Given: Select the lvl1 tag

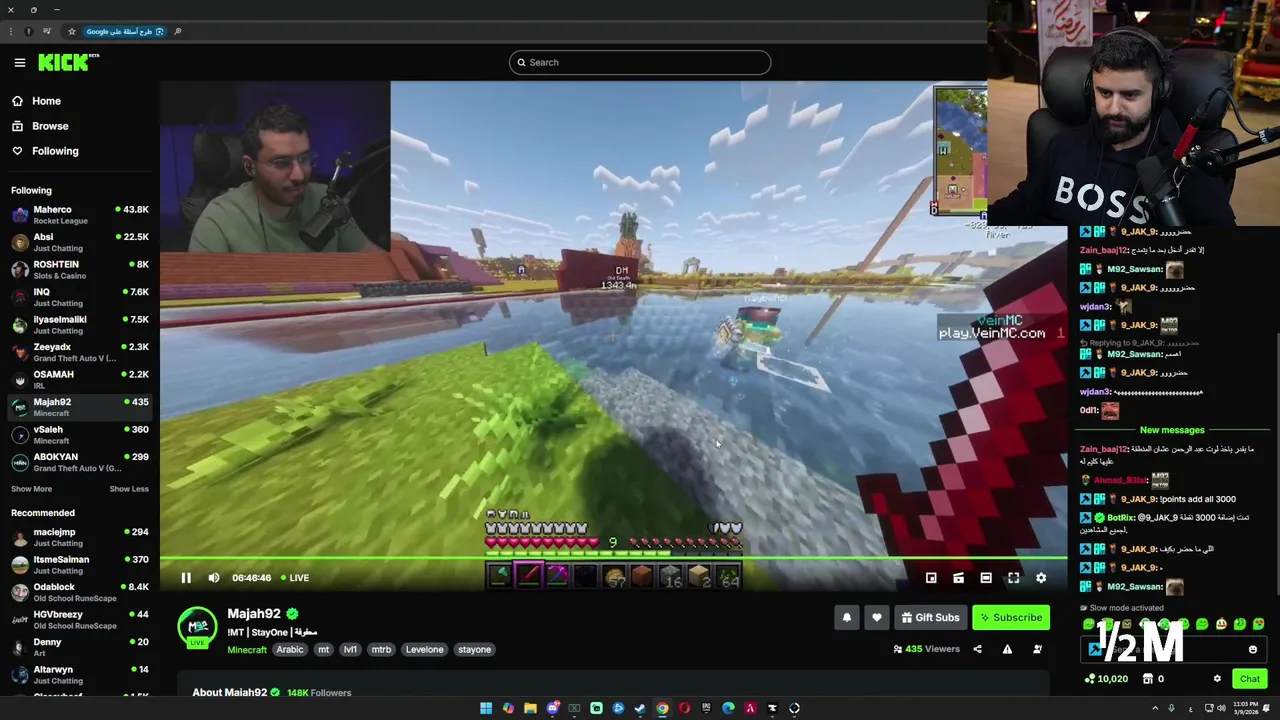Looking at the screenshot, I should (350, 650).
